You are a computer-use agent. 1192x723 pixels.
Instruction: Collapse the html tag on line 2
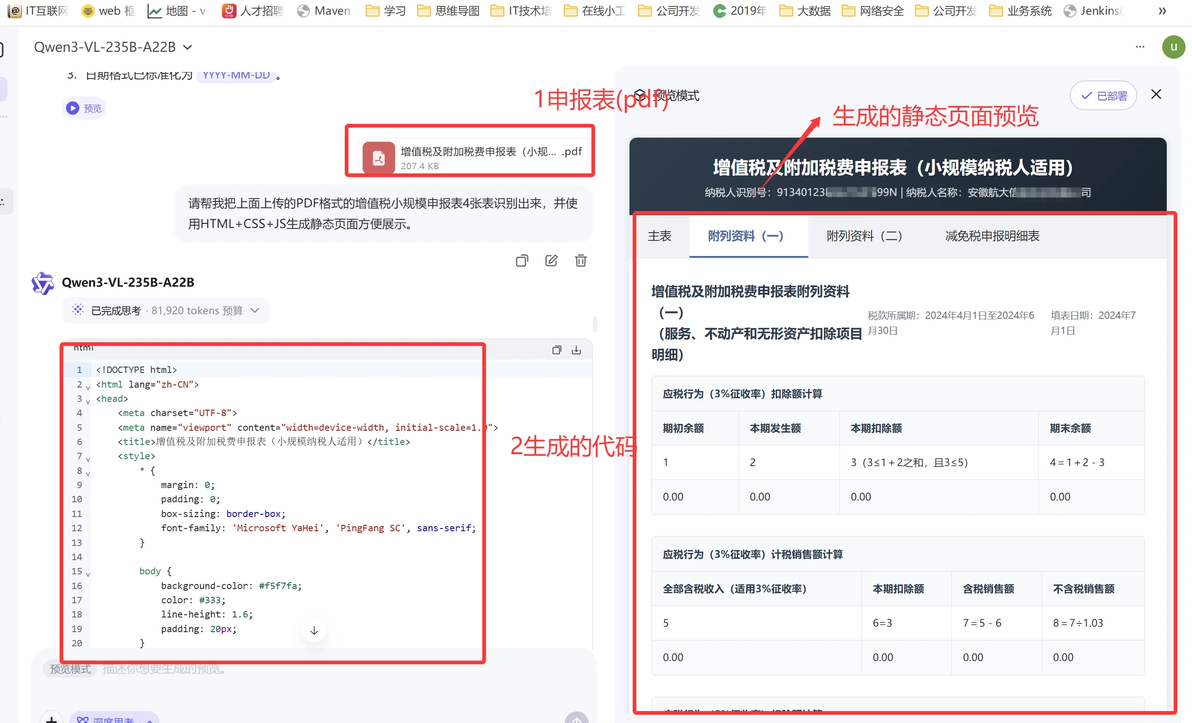coord(88,386)
